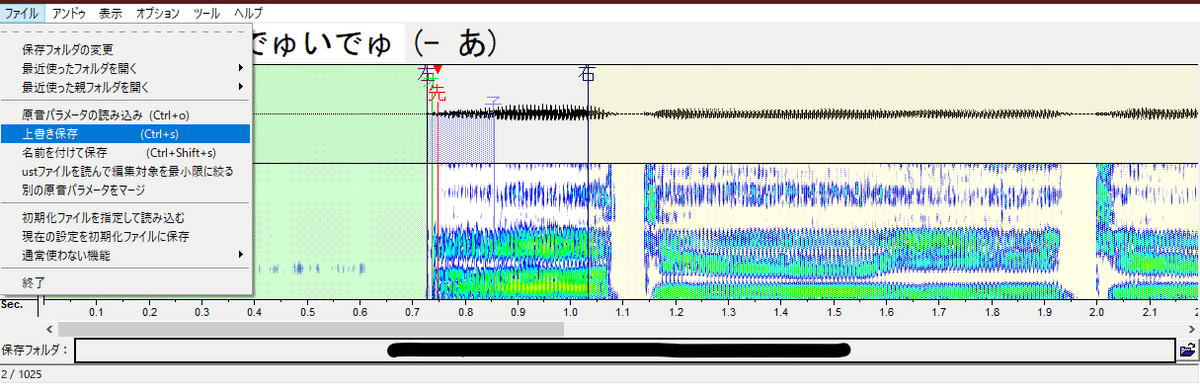1200x384 pixels.
Task: Click the 1.0 second ruler mark
Action: [x=570, y=312]
